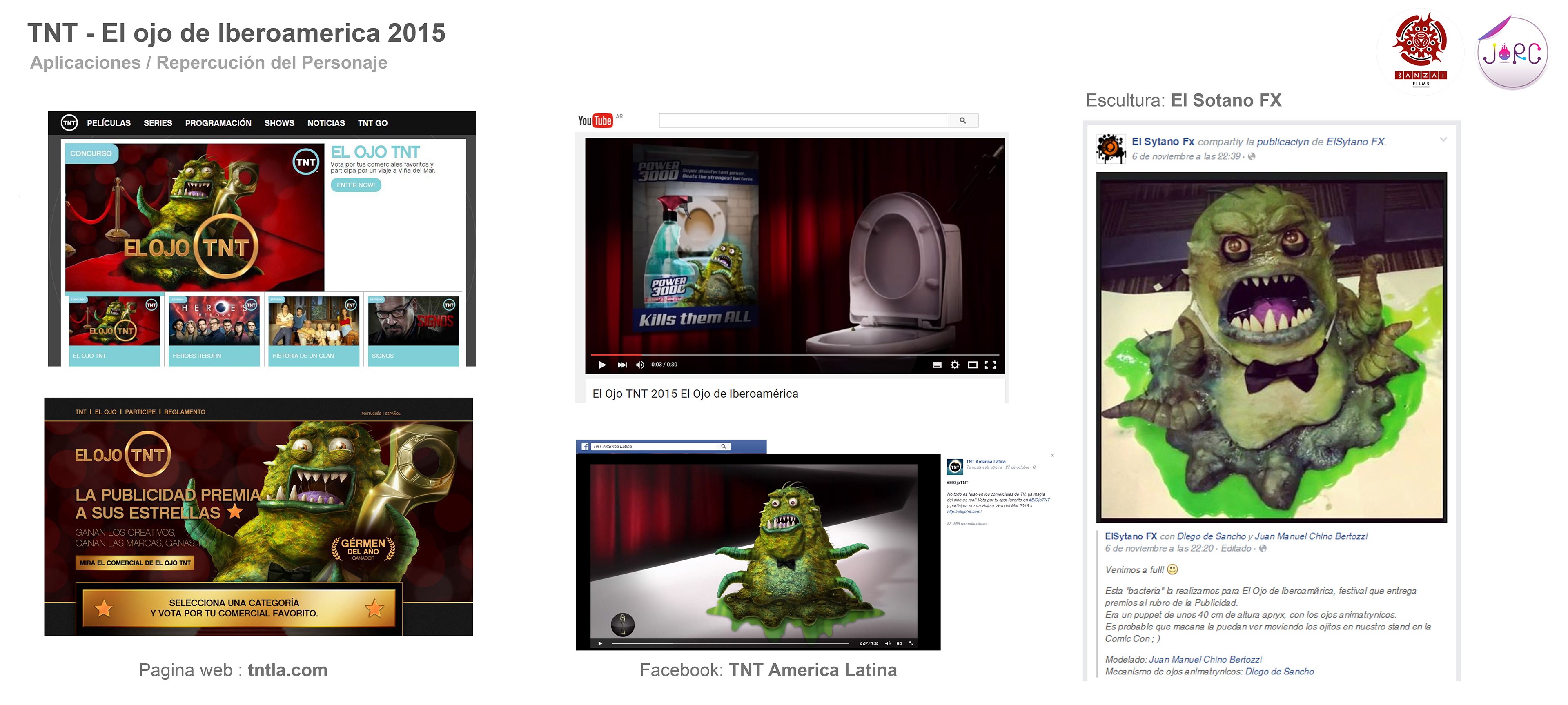This screenshot has height=705, width=1568.
Task: Skip to next video in YouTube player
Action: (622, 365)
